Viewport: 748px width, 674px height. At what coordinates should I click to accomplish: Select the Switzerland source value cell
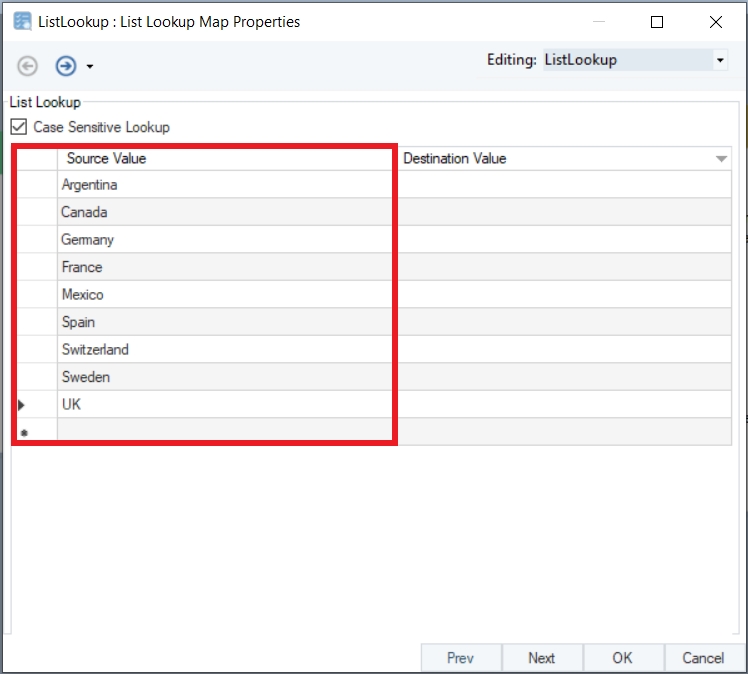[225, 350]
